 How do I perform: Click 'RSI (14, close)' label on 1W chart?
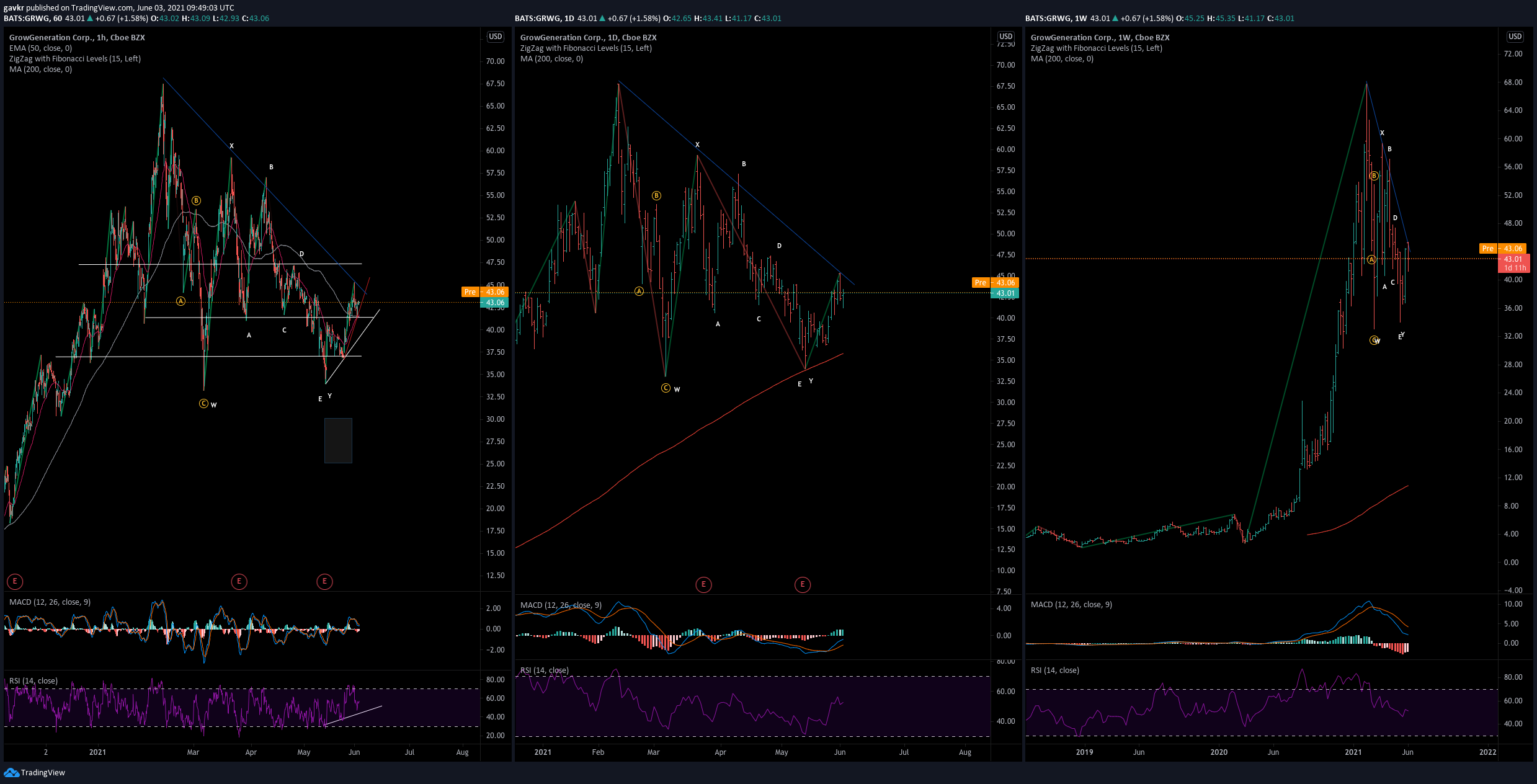point(1055,670)
